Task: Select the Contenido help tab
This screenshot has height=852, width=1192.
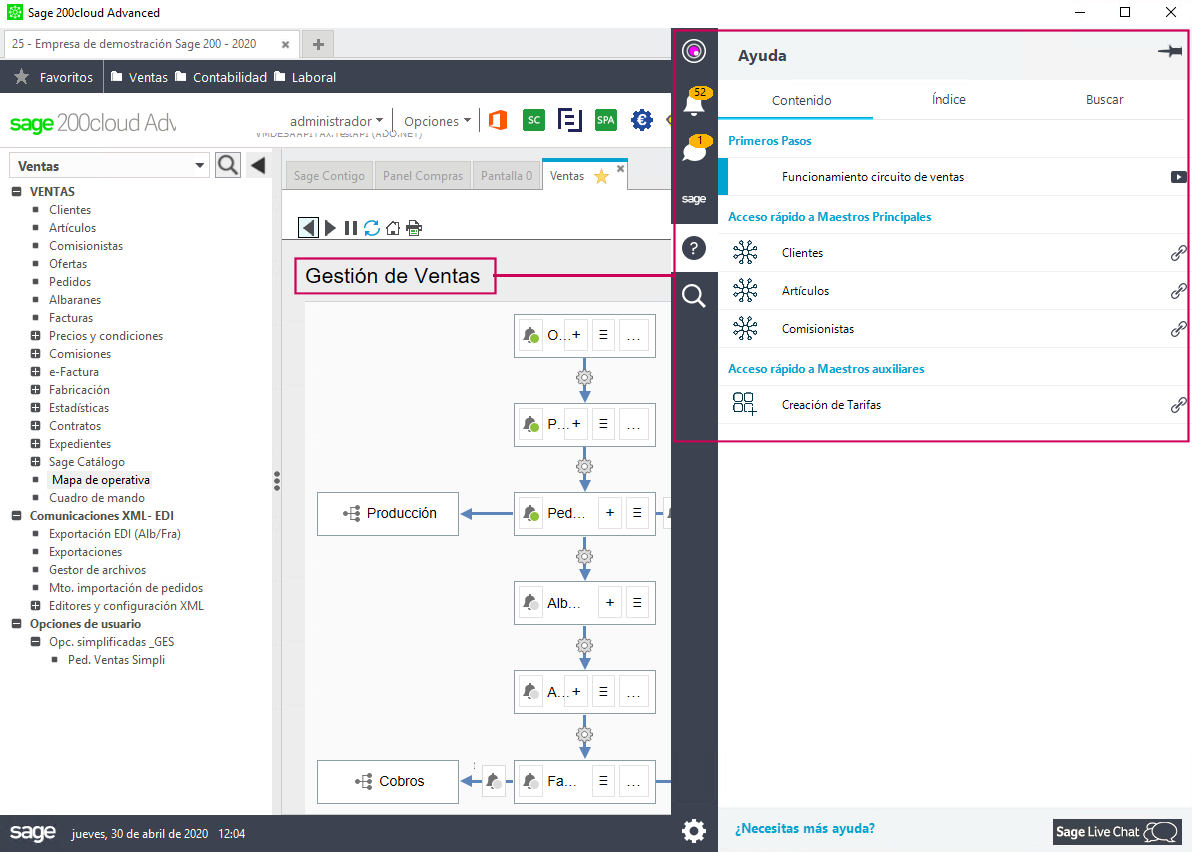Action: [801, 100]
